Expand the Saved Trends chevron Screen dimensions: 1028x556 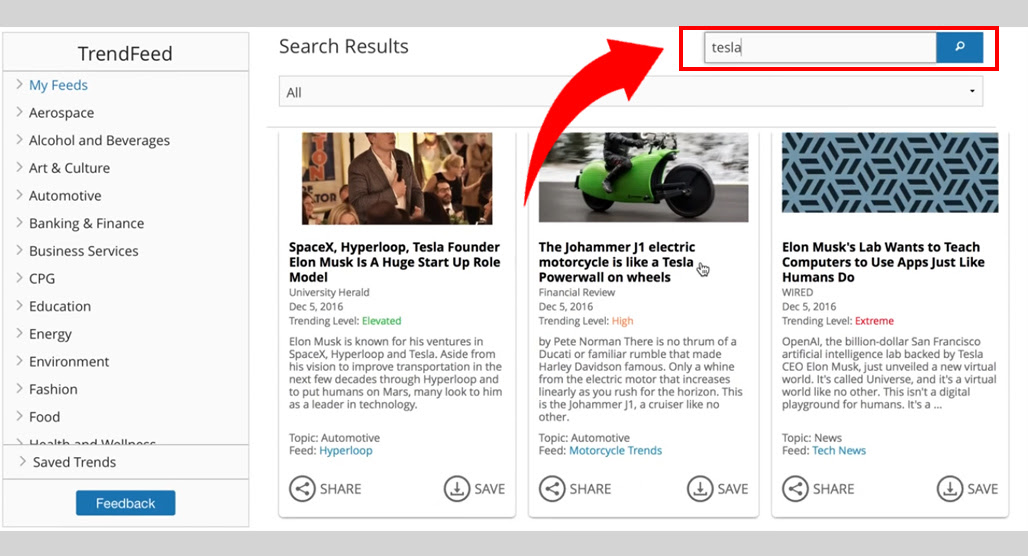(22, 461)
